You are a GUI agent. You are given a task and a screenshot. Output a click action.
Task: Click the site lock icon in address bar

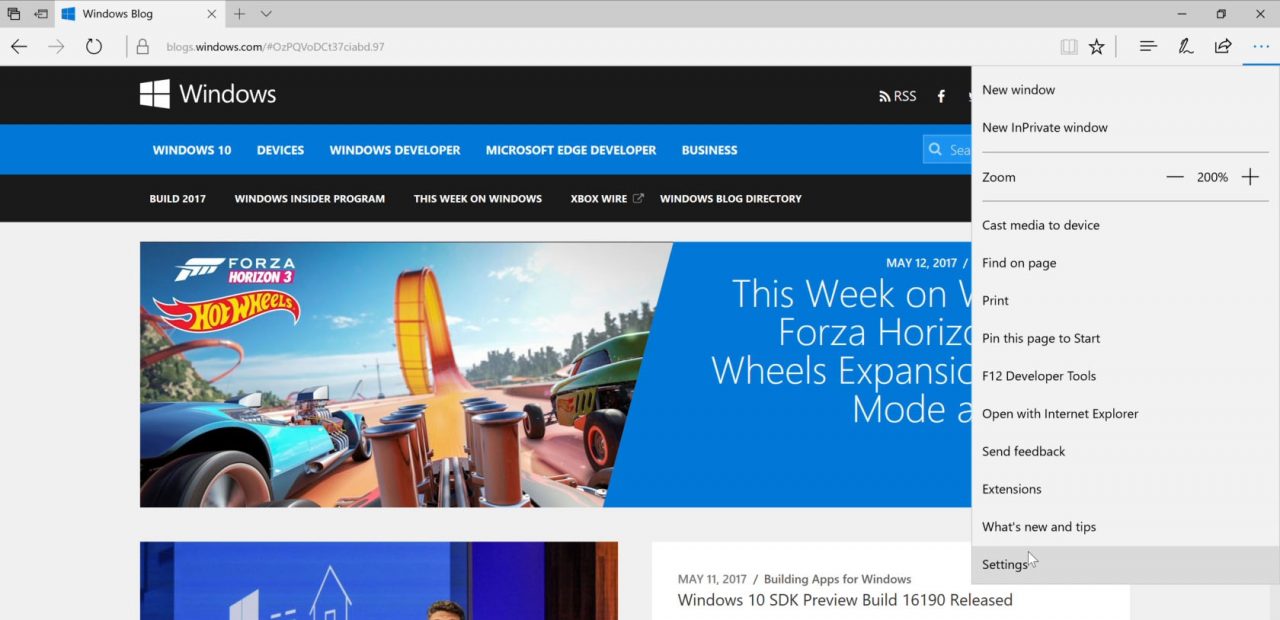[x=143, y=46]
